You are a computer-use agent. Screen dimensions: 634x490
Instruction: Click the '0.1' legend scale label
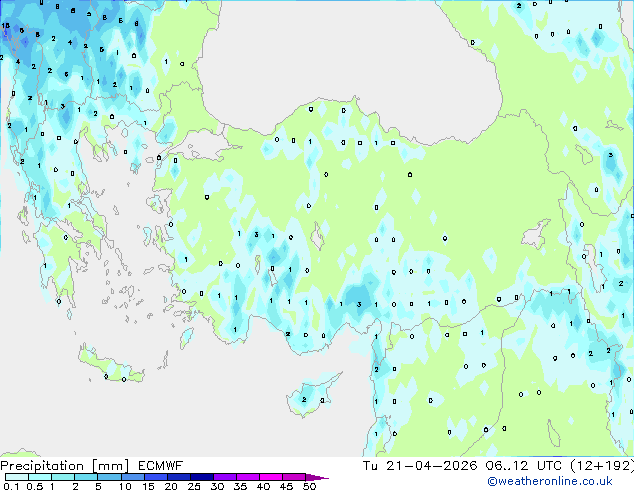[10, 486]
